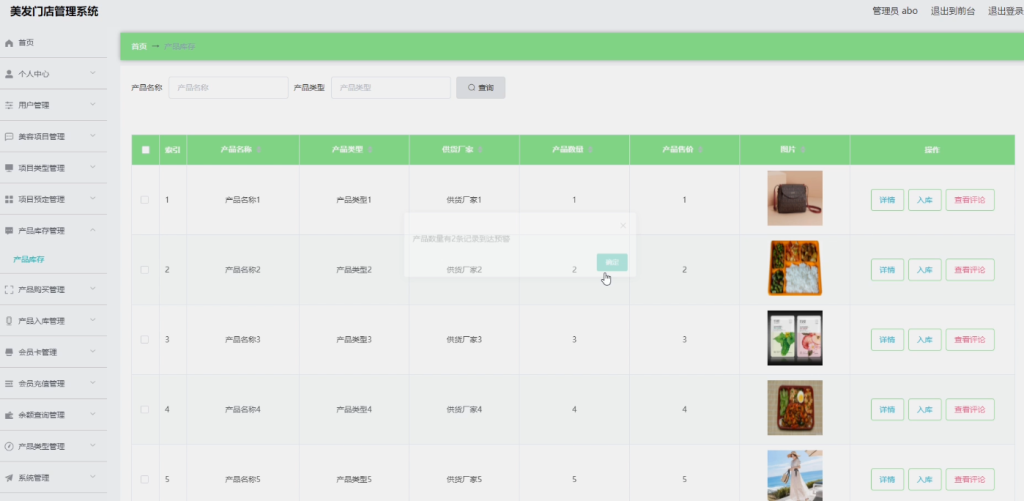The height and width of the screenshot is (501, 1024).
Task: Expand the 产品购买管理 menu chevron
Action: coord(93,289)
